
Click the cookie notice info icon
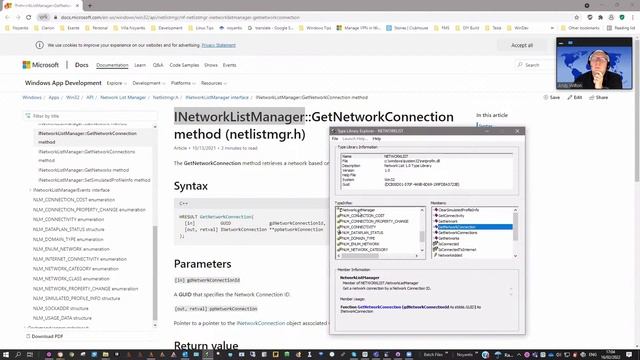click(x=40, y=45)
